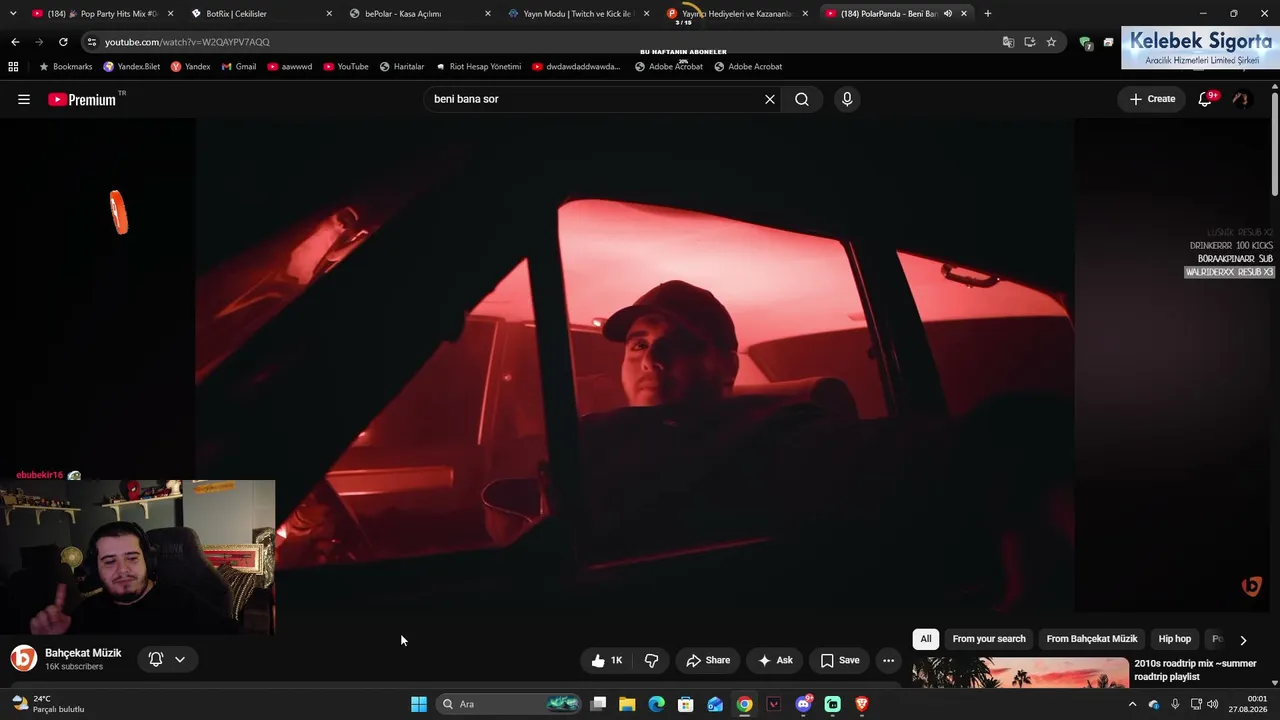
Task: Show next suggestion filter chips
Action: (x=1243, y=640)
